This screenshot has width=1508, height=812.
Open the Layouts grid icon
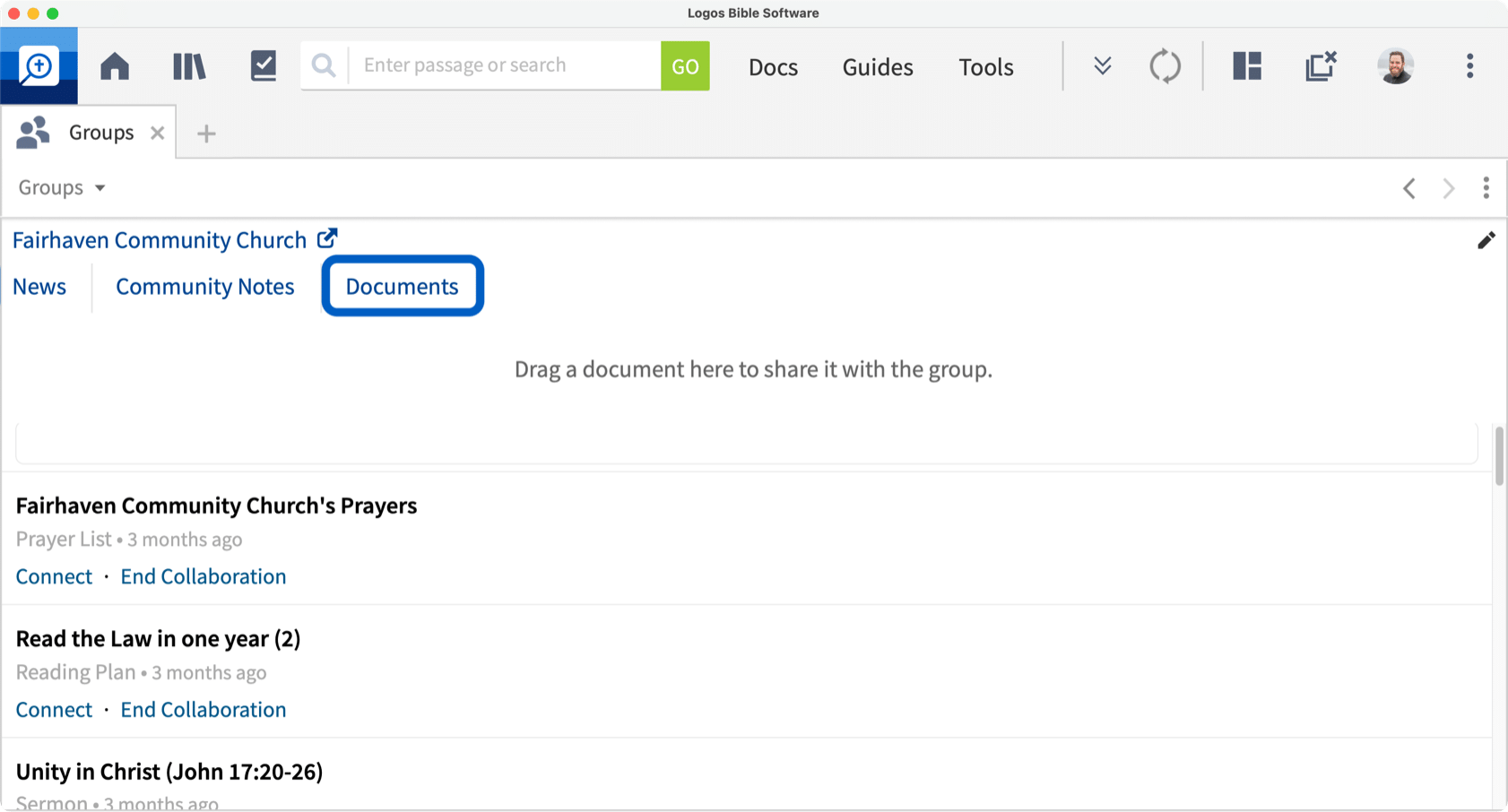[1247, 65]
